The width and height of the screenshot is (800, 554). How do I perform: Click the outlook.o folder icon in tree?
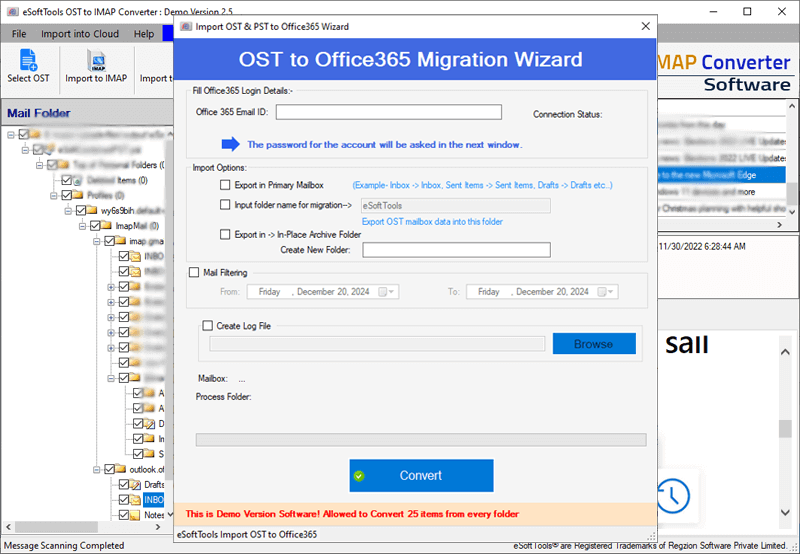click(x=121, y=469)
